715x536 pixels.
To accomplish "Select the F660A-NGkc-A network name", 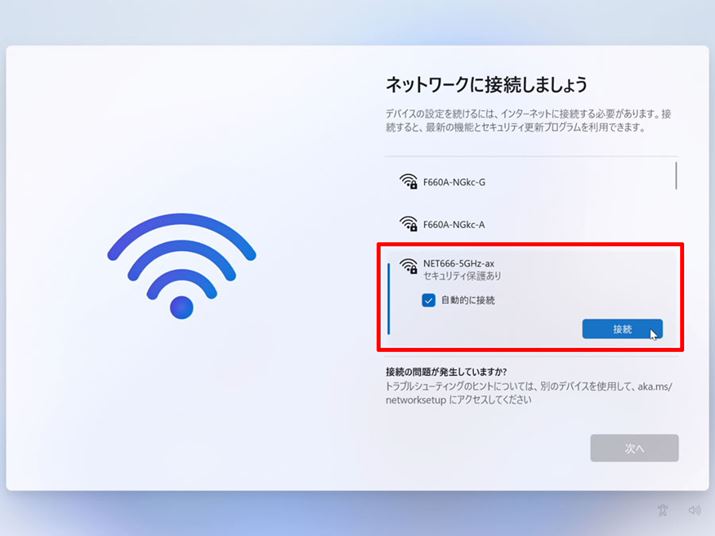I will click(454, 224).
